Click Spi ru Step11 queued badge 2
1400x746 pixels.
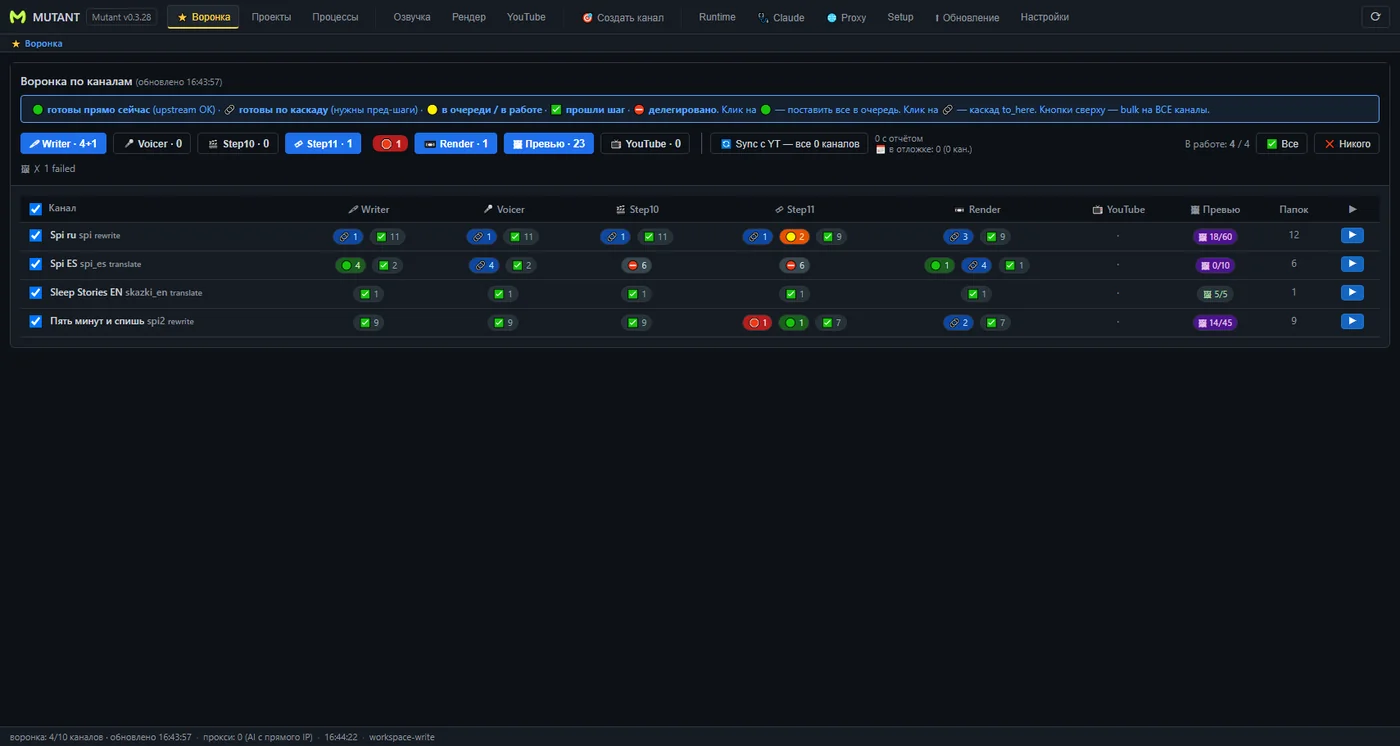tap(795, 237)
